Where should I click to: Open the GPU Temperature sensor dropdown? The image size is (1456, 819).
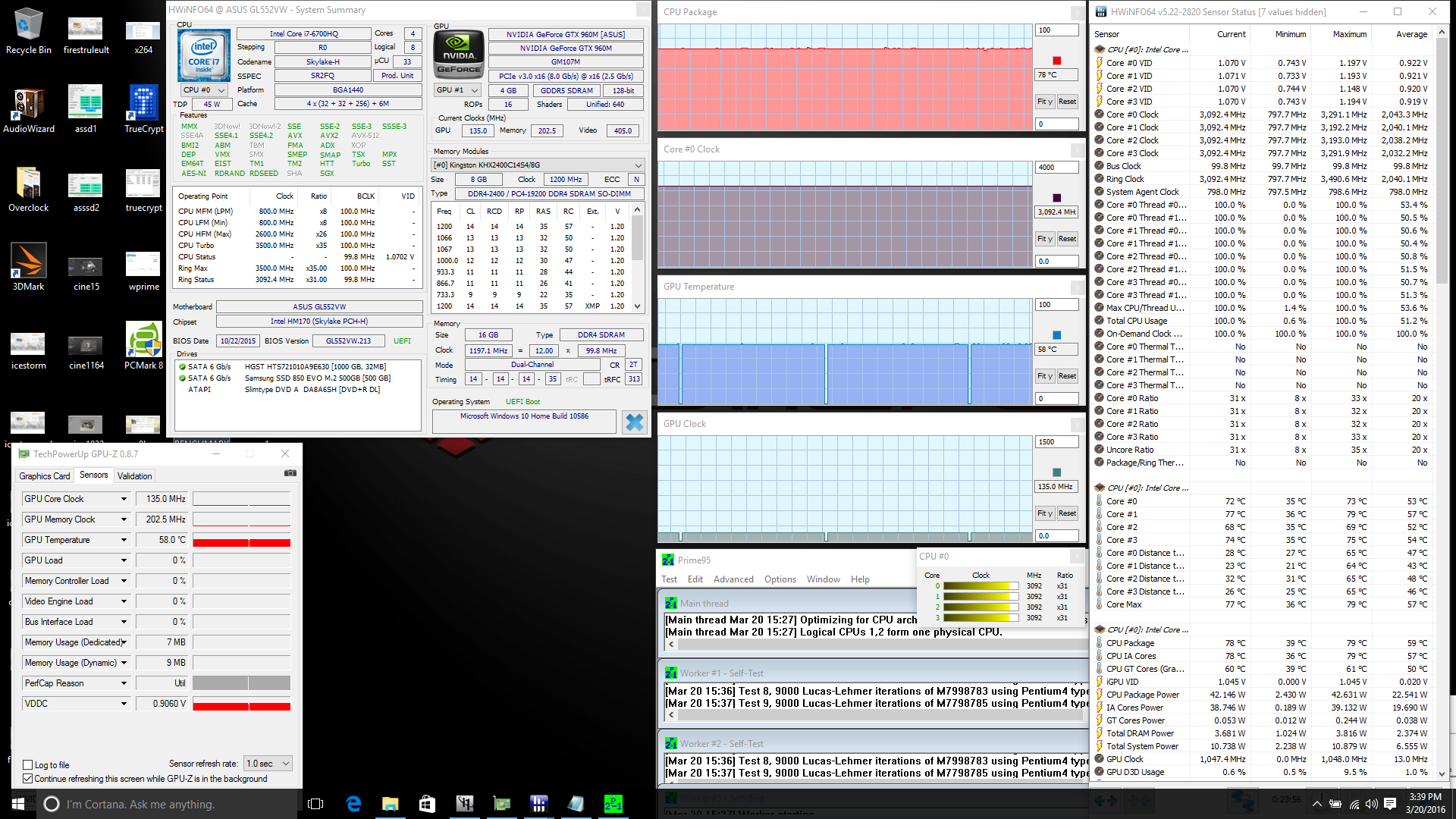(124, 540)
